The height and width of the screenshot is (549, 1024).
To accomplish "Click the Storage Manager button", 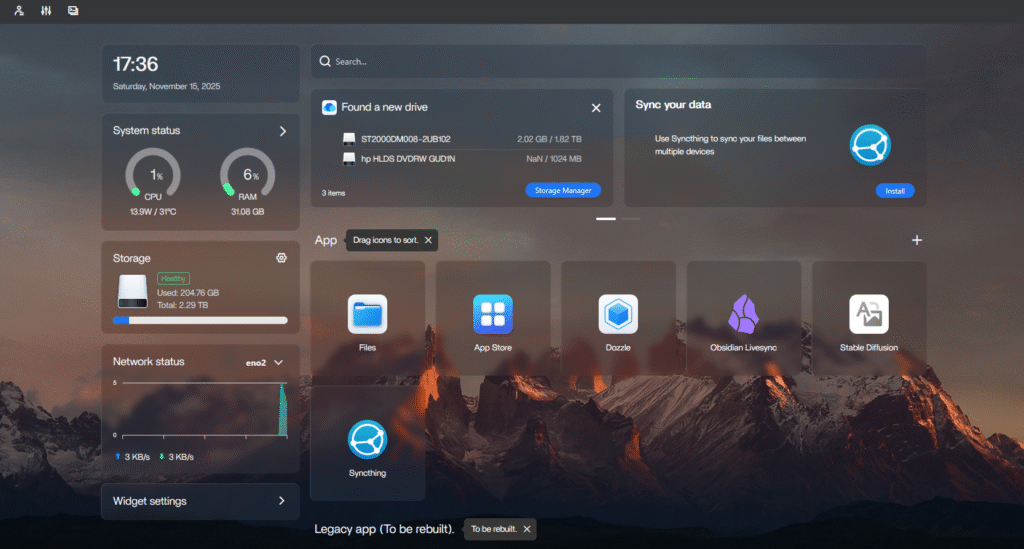I will [x=562, y=190].
